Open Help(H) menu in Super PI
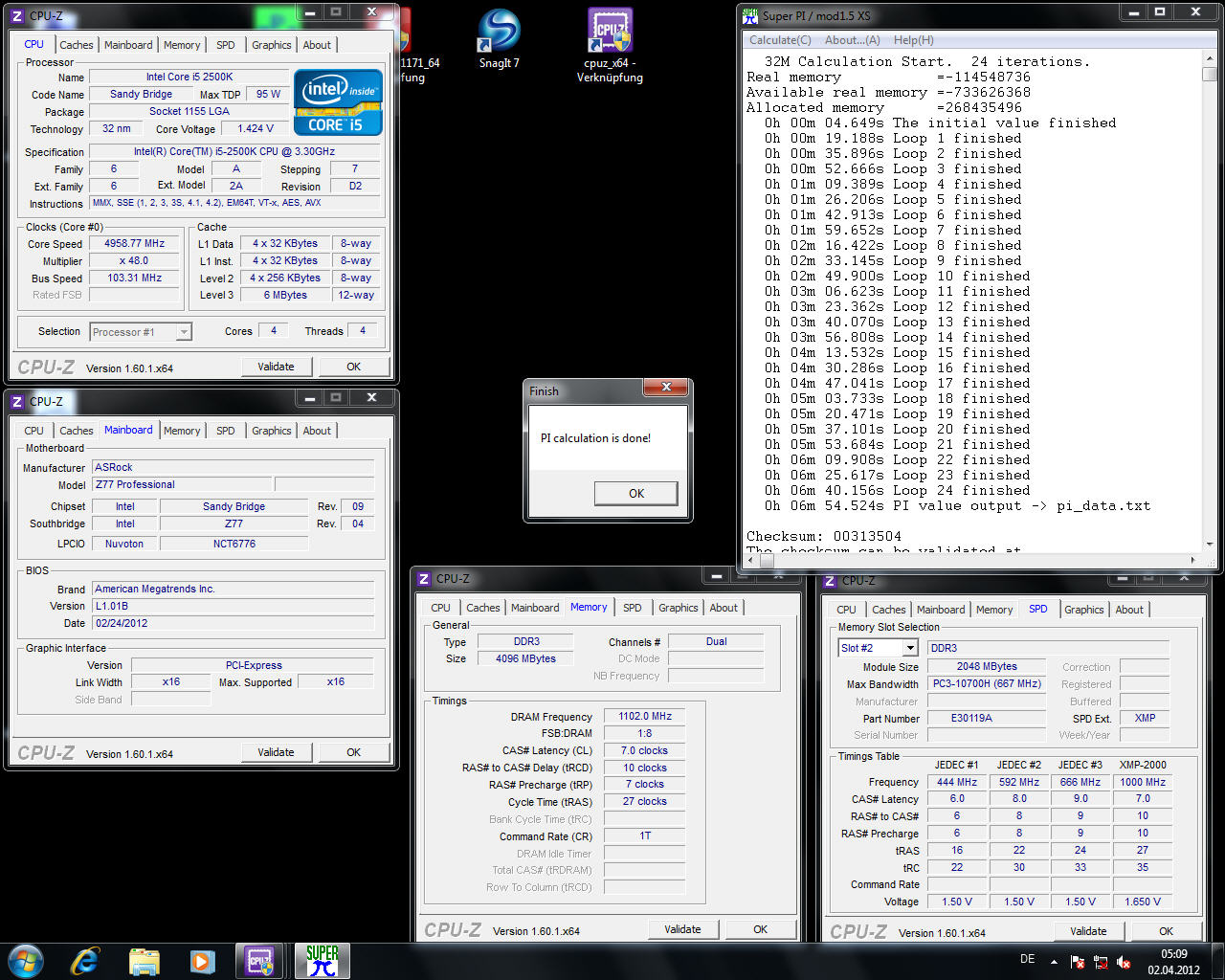Screen dimensions: 1225x980 [913, 40]
